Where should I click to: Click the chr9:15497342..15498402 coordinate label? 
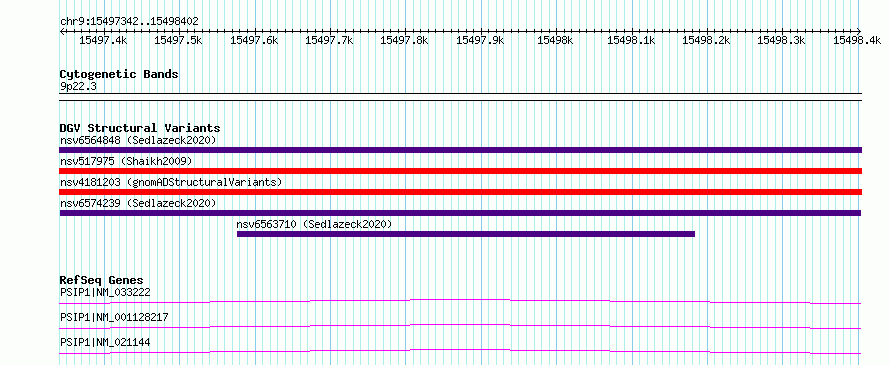129,21
